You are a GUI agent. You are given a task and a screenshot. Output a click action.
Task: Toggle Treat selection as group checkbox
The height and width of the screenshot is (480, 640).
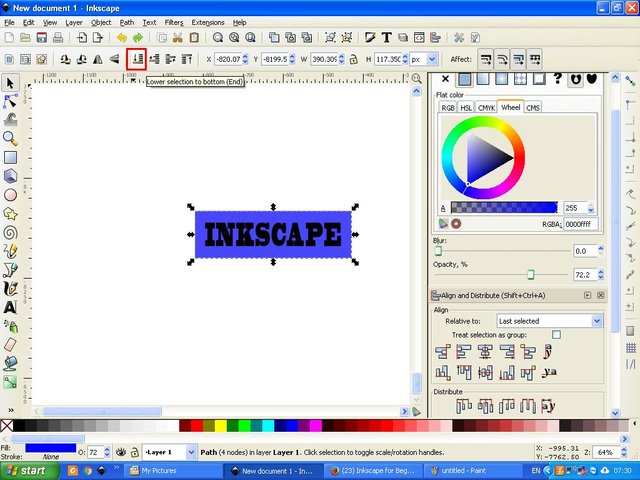556,335
